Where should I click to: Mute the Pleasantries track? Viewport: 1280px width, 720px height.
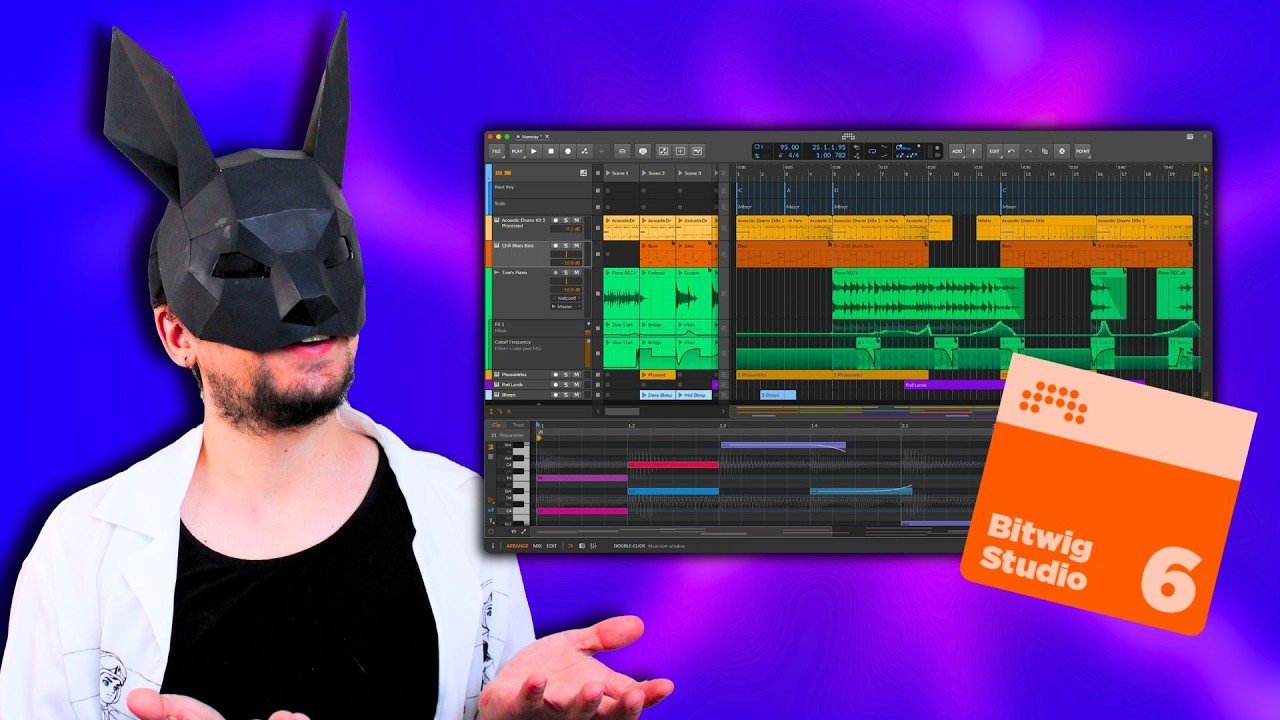(x=577, y=375)
